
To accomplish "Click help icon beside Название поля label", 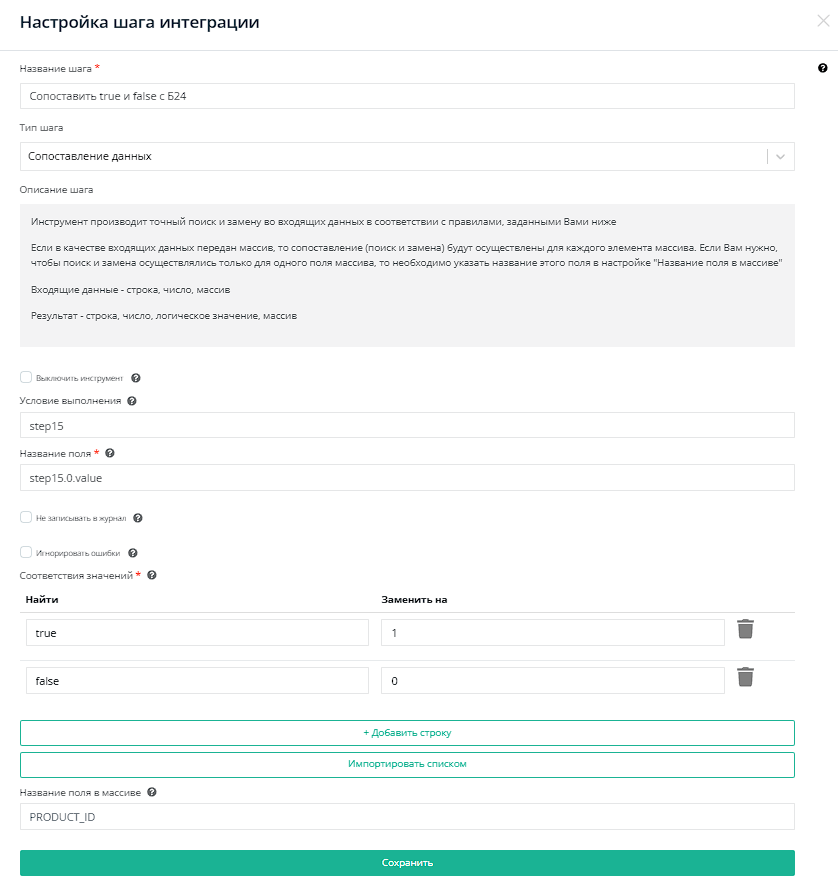I will (x=110, y=453).
